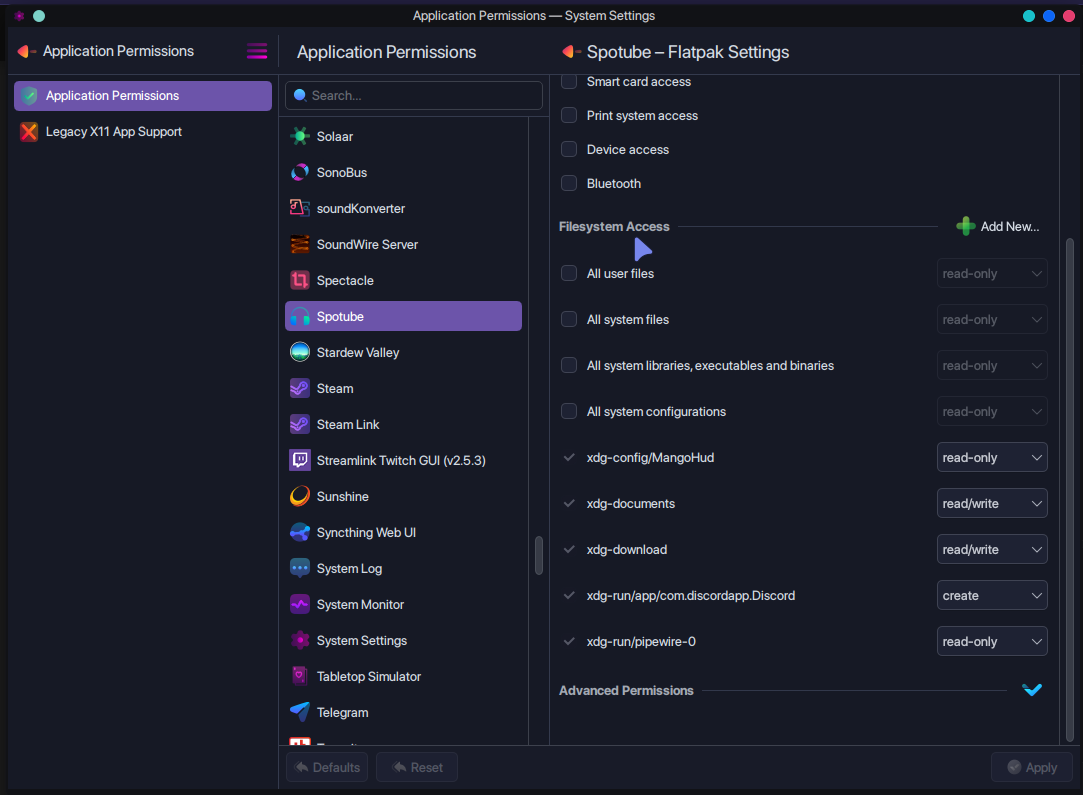Open access dropdown for xdg-download
The height and width of the screenshot is (795, 1083).
[x=992, y=549]
